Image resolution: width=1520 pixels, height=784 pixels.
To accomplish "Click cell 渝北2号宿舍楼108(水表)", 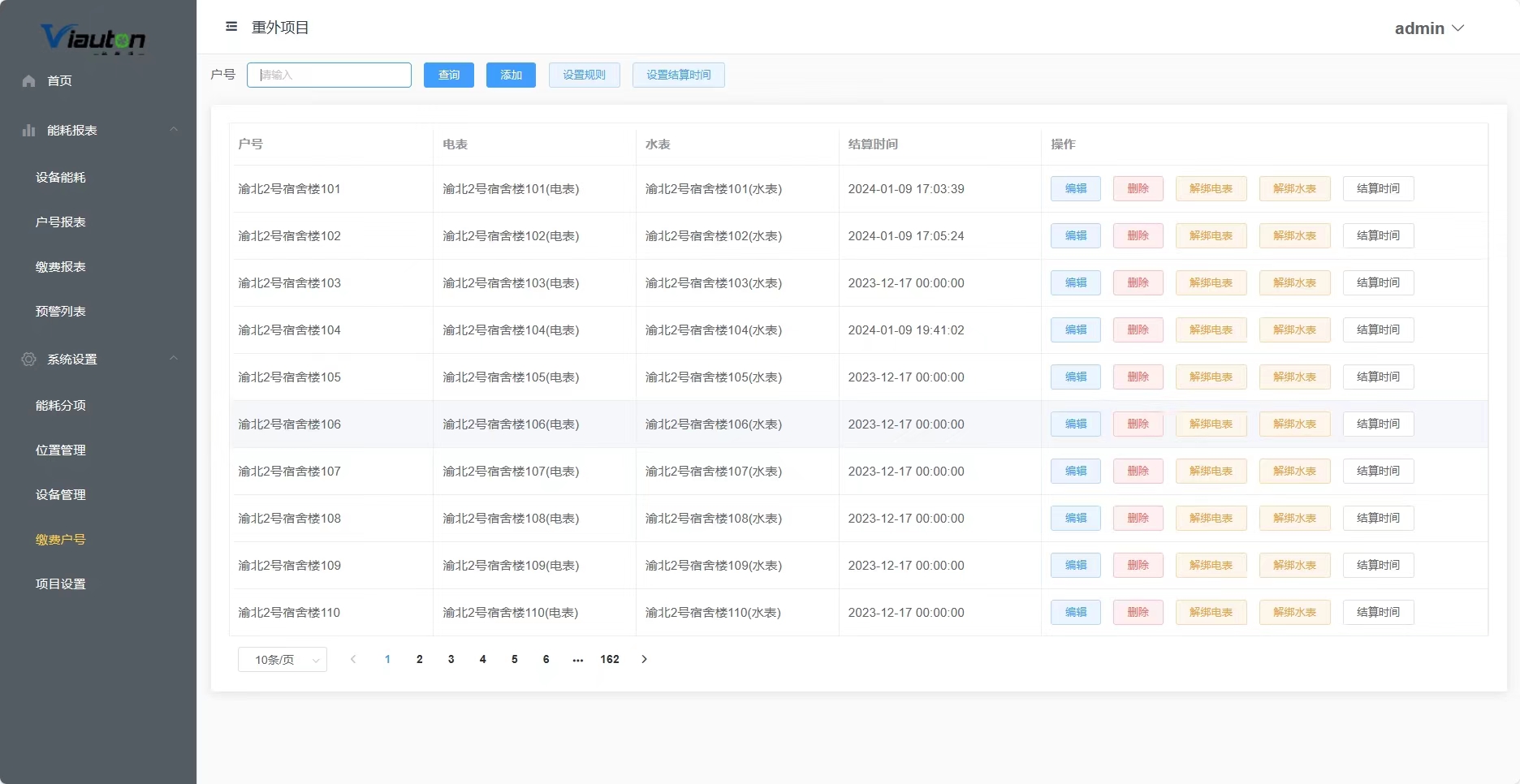I will point(714,518).
